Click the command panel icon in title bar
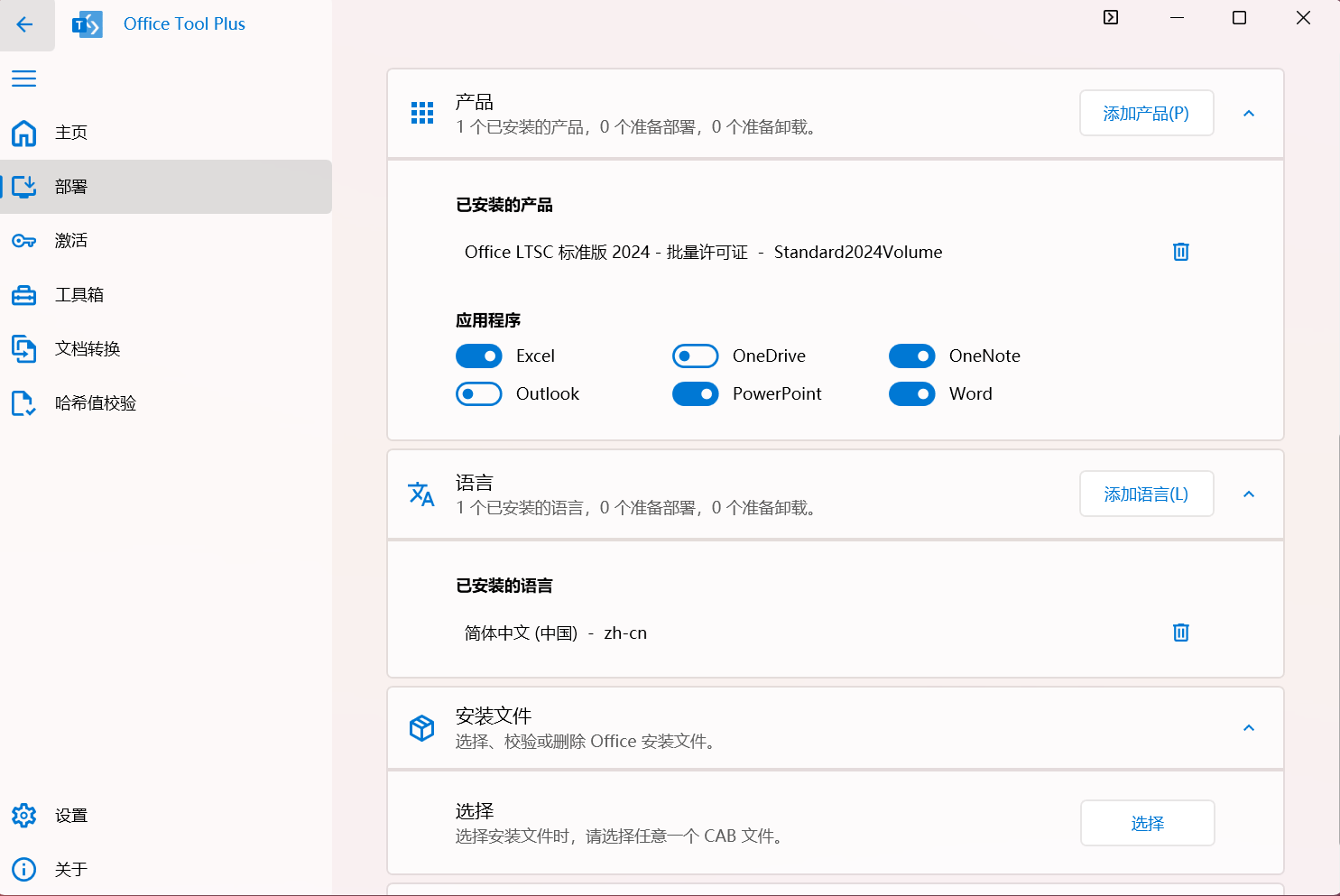Viewport: 1340px width, 896px height. 1111,17
